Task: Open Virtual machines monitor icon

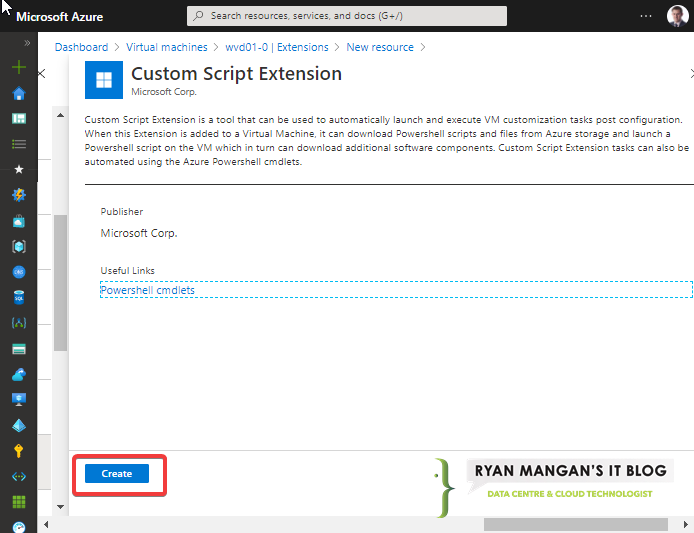Action: (x=19, y=400)
